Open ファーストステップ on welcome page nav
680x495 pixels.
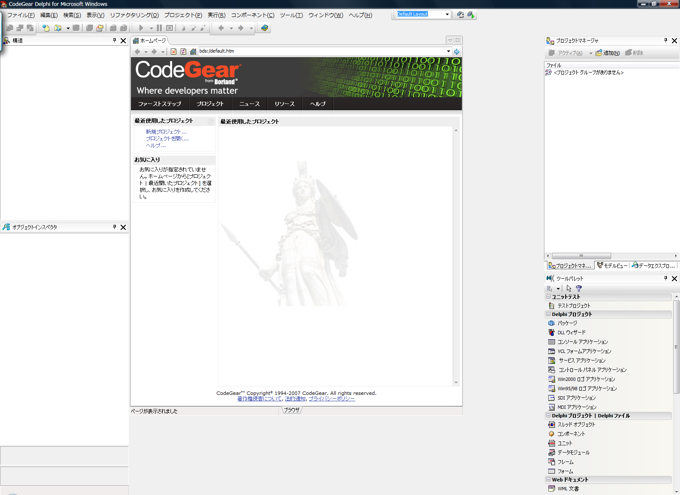pyautogui.click(x=160, y=104)
